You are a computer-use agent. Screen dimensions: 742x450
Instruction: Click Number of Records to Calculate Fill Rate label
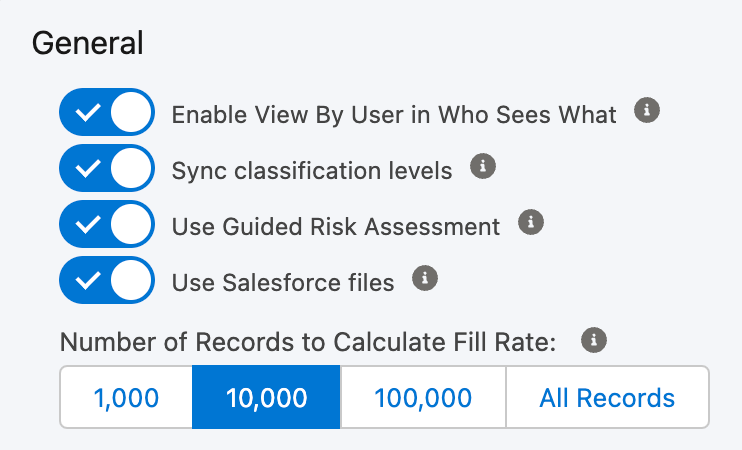click(x=308, y=342)
